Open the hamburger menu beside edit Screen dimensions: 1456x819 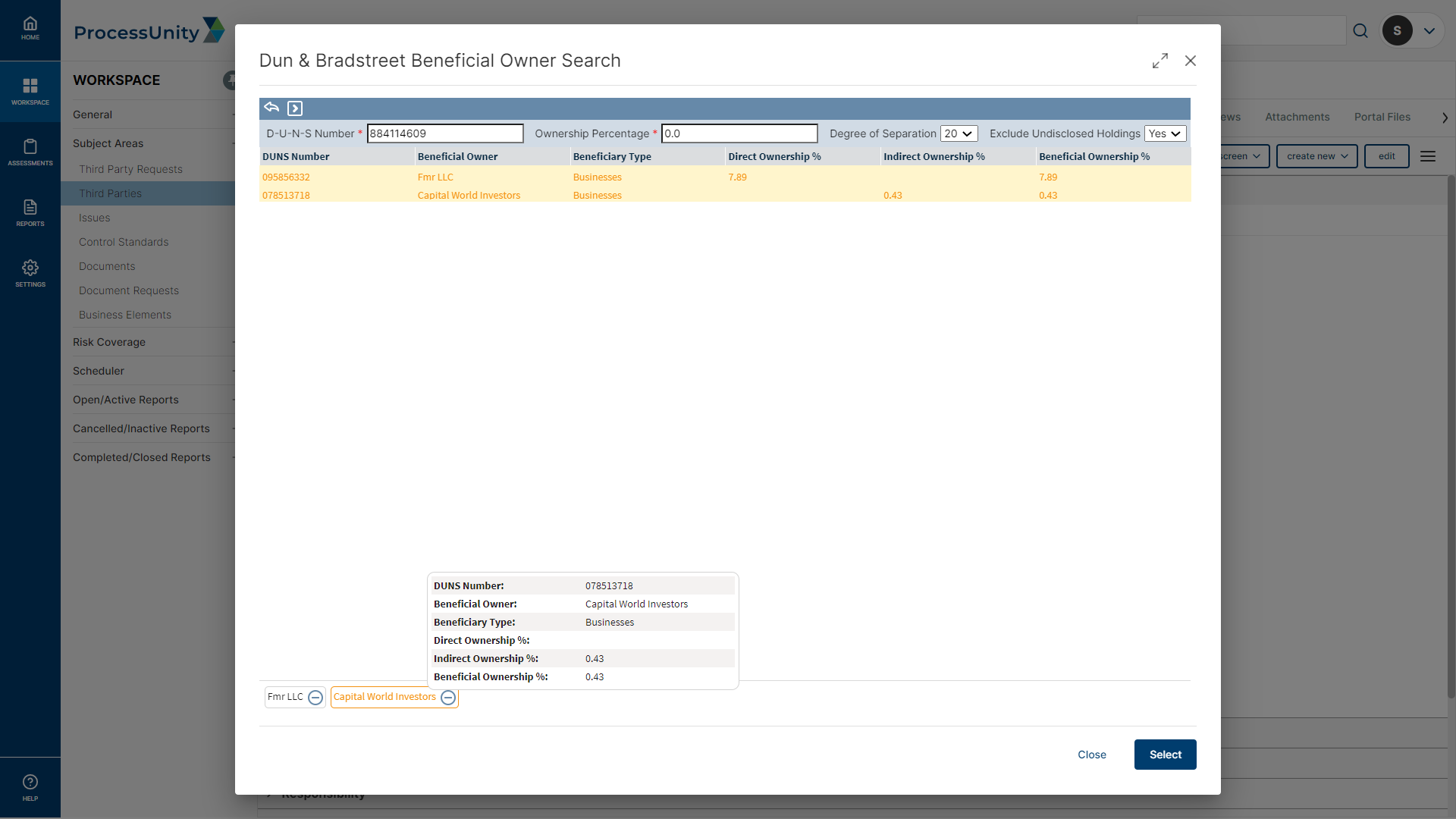1428,156
